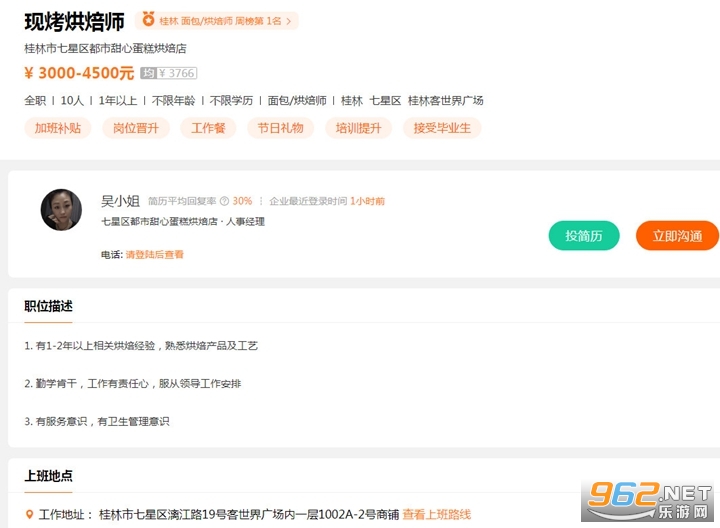
Task: Select the 加班补贴 benefit tag
Action: (58, 128)
